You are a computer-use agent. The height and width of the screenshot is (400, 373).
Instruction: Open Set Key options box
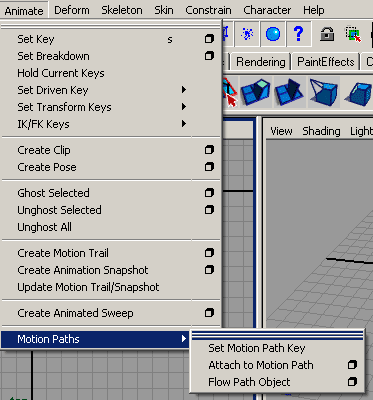click(209, 39)
